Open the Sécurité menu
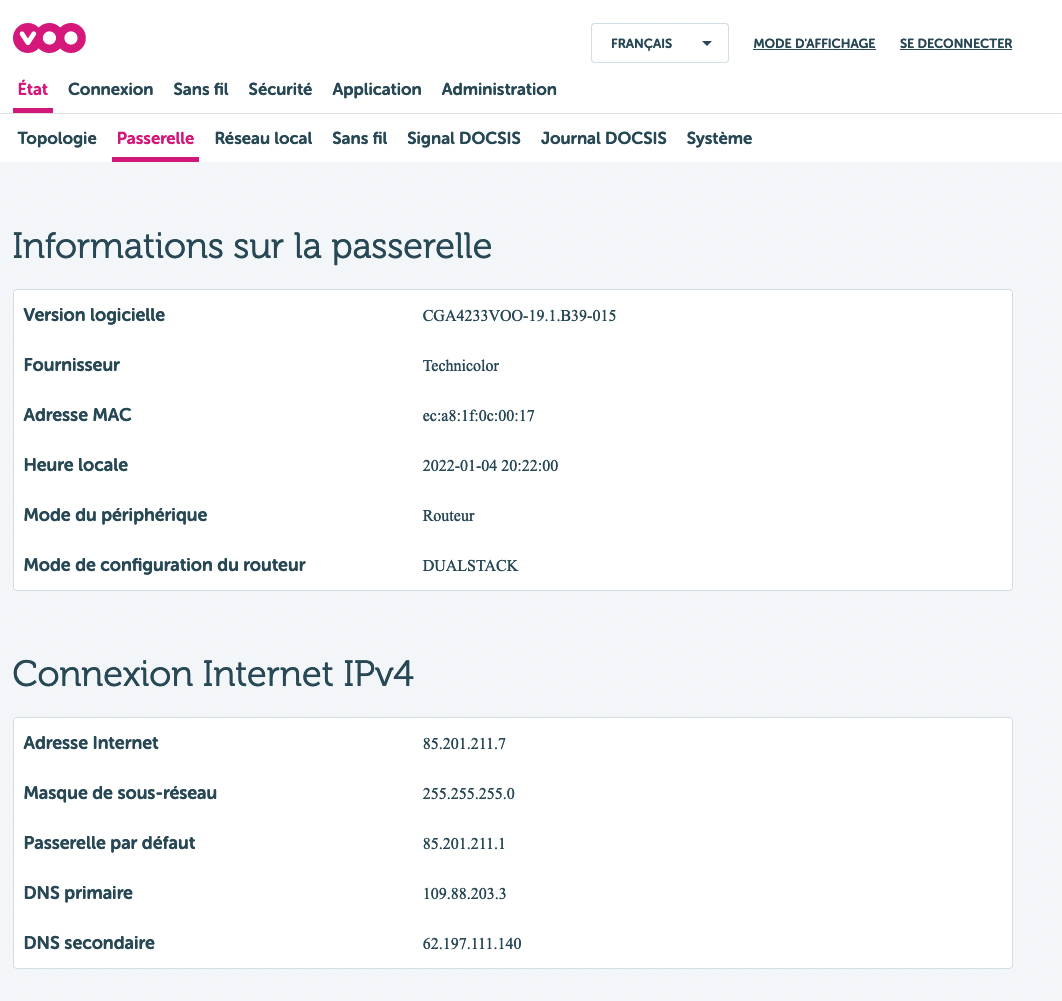1062x1001 pixels. (x=280, y=89)
